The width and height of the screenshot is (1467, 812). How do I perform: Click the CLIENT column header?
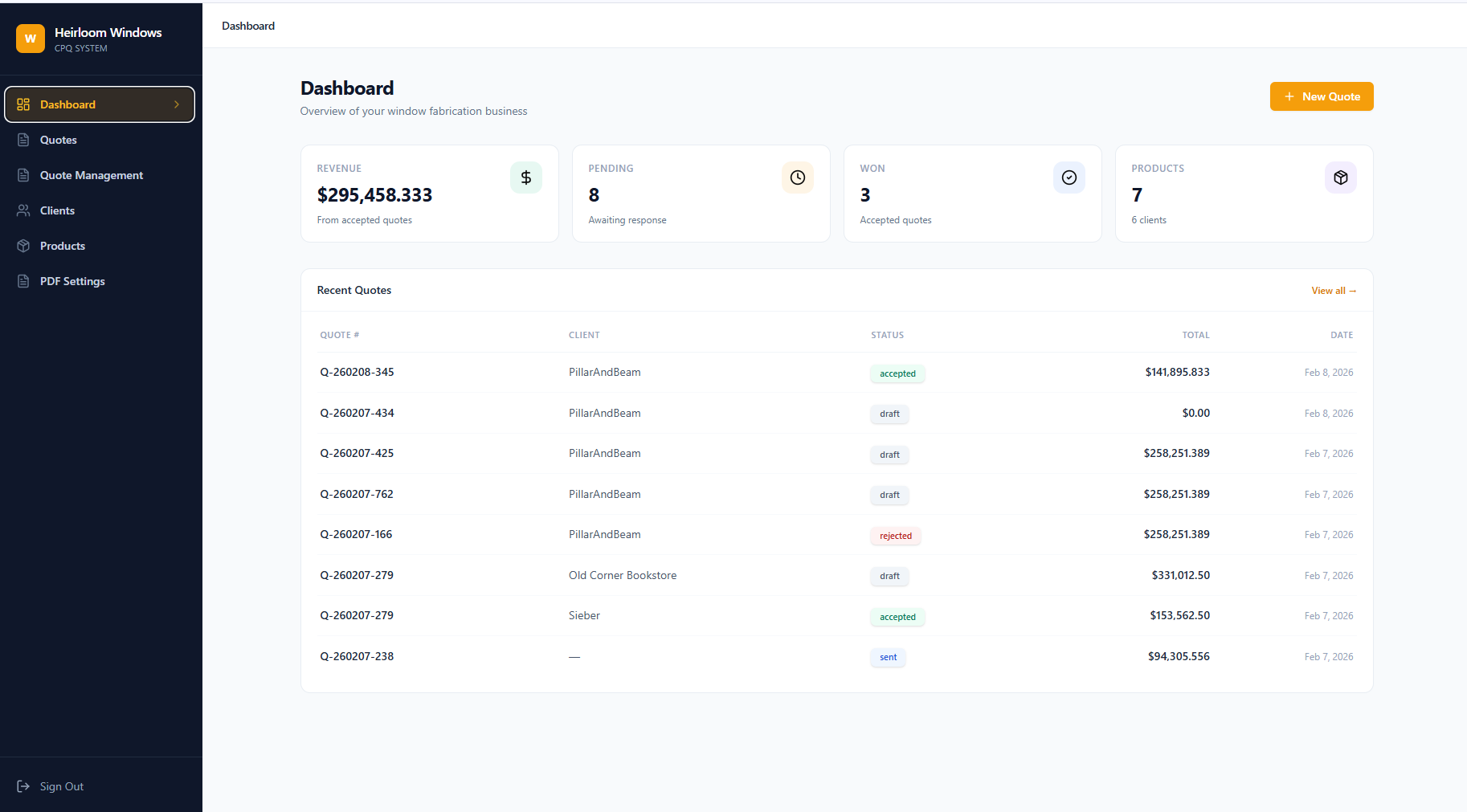tap(584, 335)
